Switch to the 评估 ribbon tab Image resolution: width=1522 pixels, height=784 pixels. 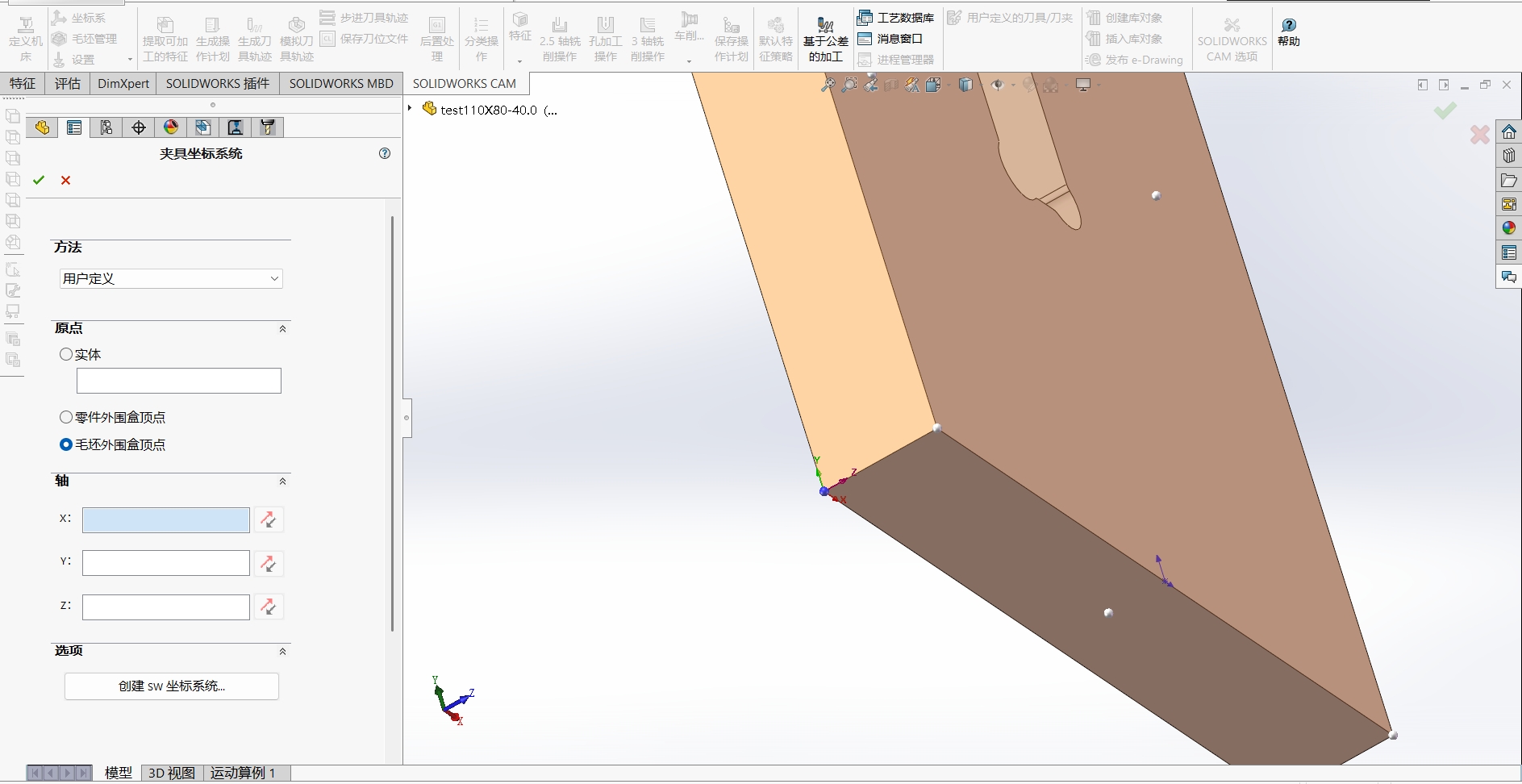[x=68, y=83]
